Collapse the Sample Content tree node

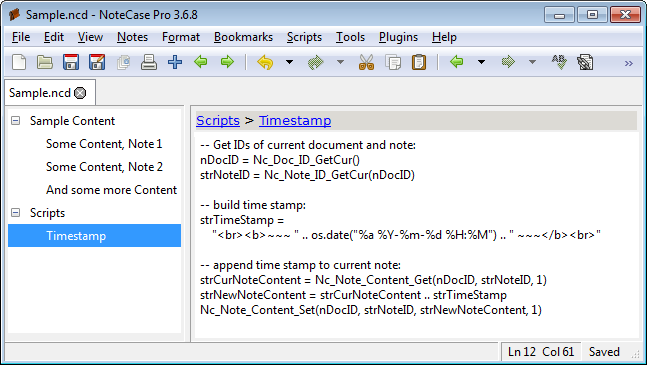click(15, 121)
